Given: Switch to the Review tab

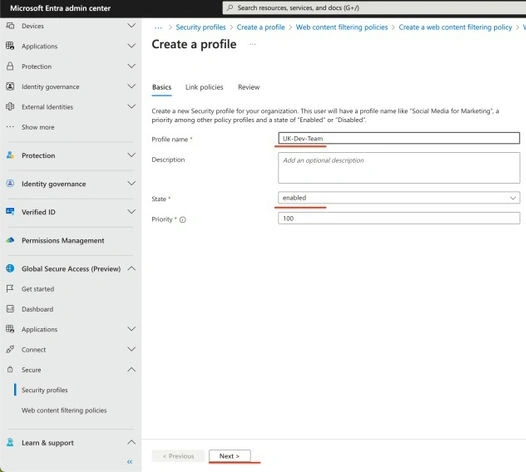Looking at the screenshot, I should point(249,87).
